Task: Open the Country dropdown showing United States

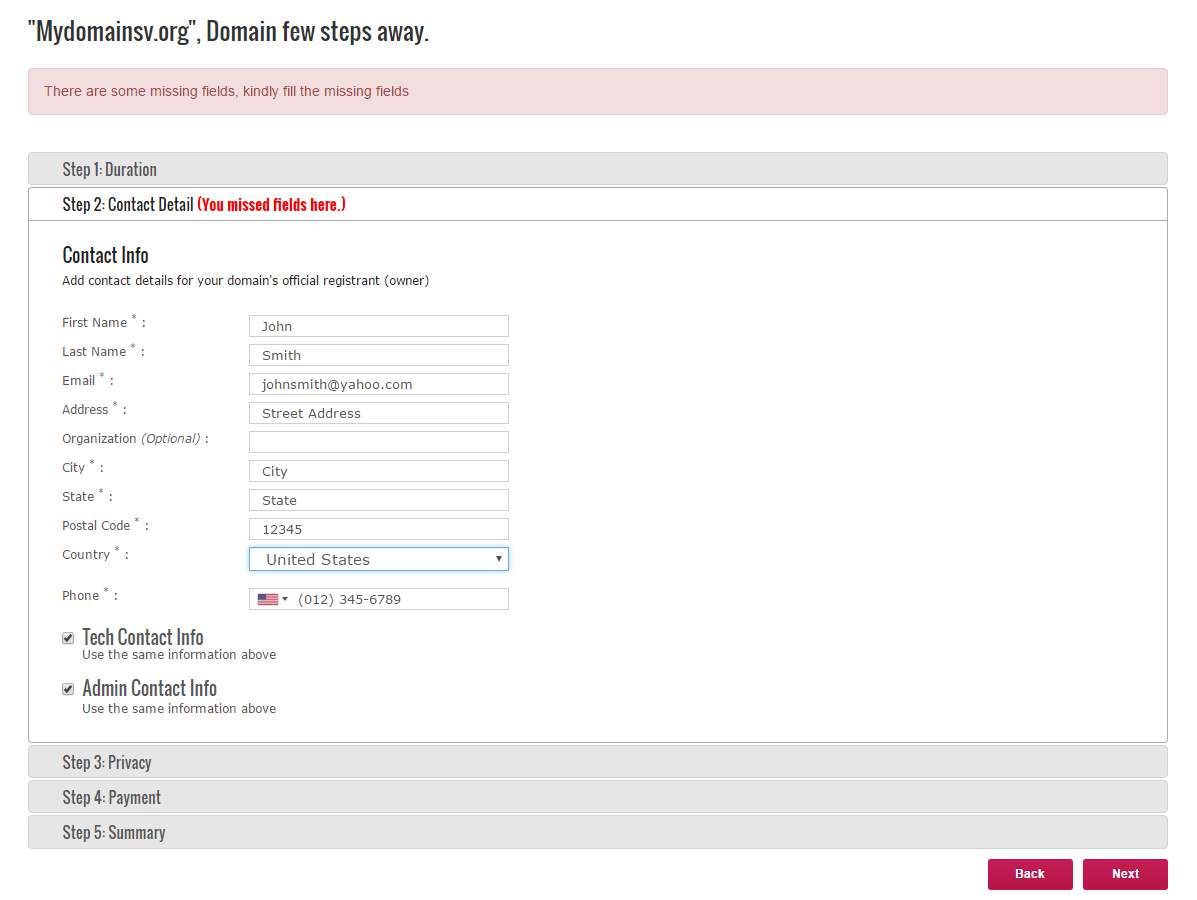Action: pyautogui.click(x=378, y=559)
